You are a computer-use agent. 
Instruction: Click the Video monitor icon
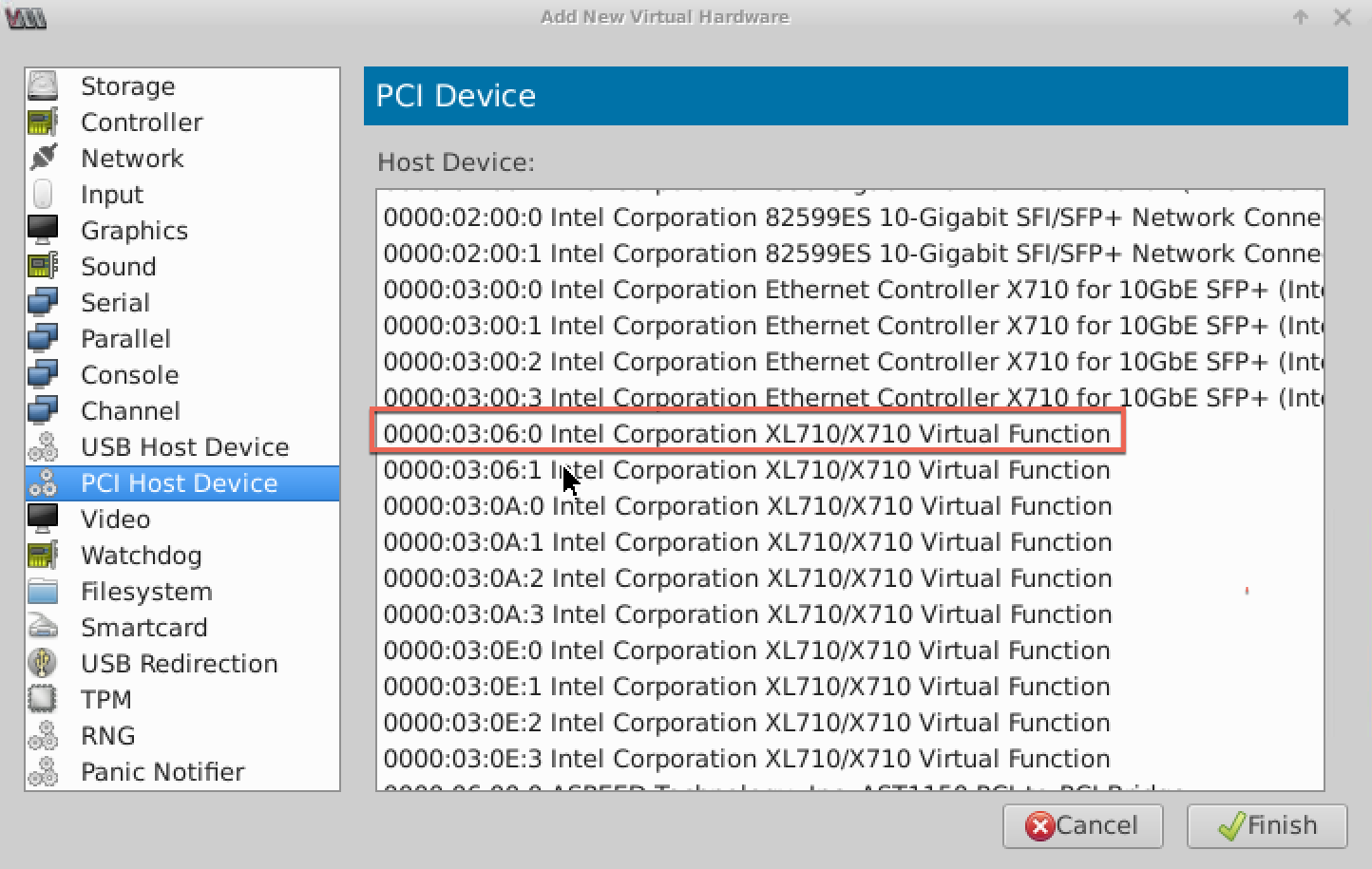(43, 519)
